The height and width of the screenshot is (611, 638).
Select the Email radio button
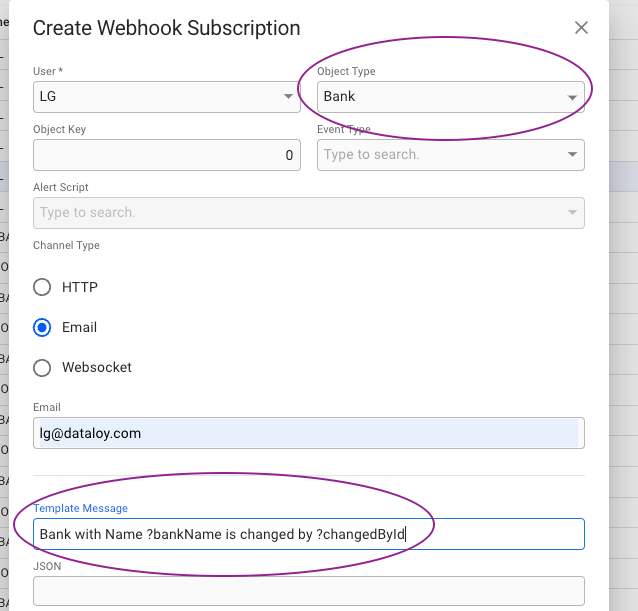(42, 327)
